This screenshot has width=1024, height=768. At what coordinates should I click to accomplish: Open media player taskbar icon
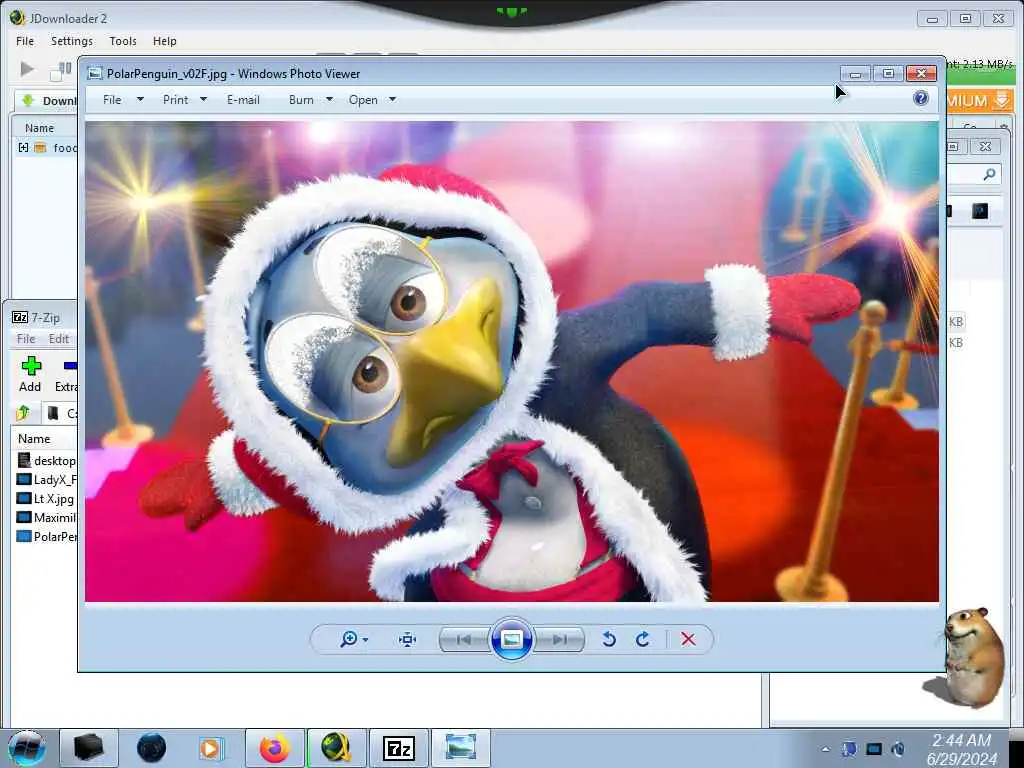pos(211,748)
